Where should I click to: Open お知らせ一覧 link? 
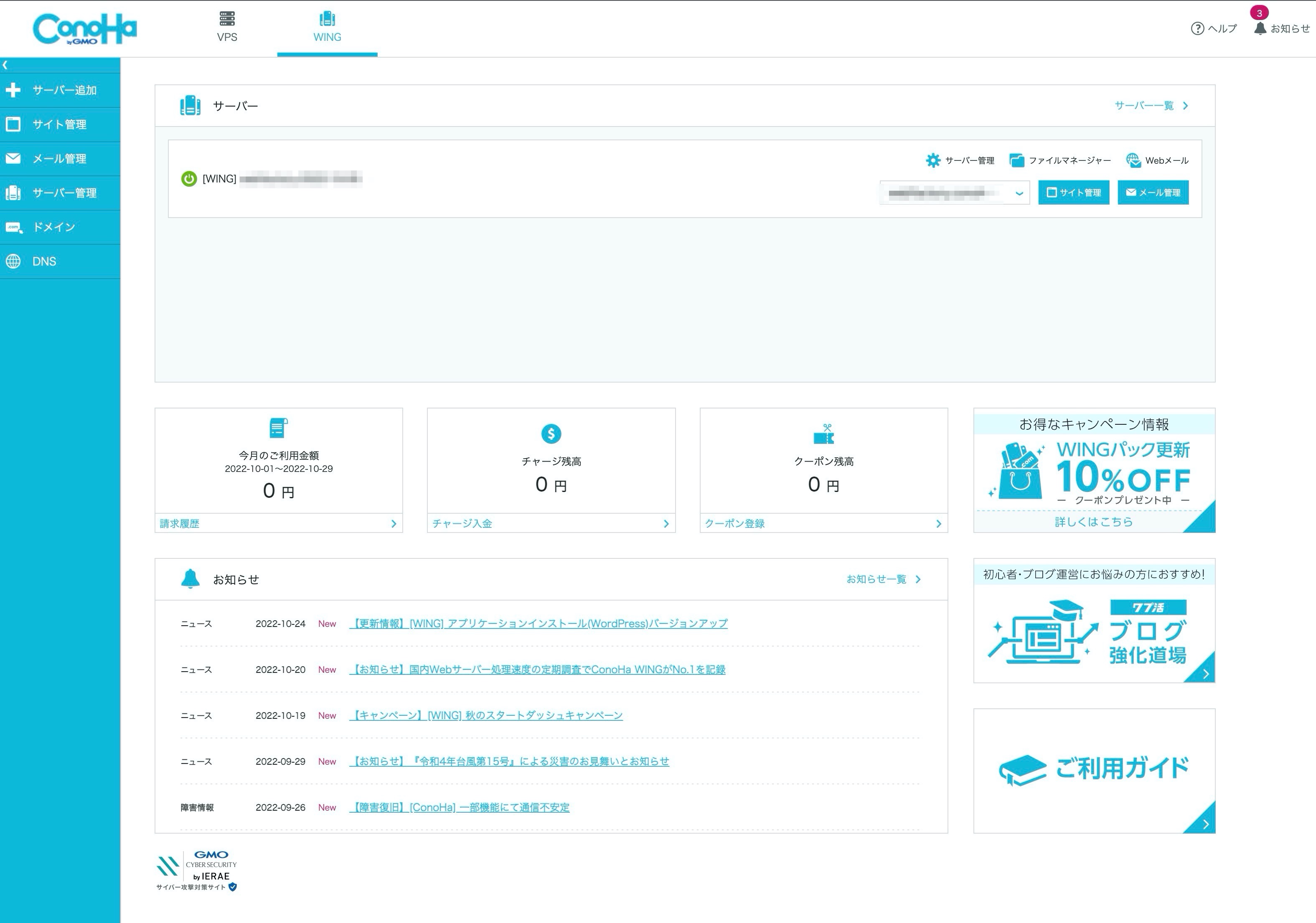tap(876, 579)
